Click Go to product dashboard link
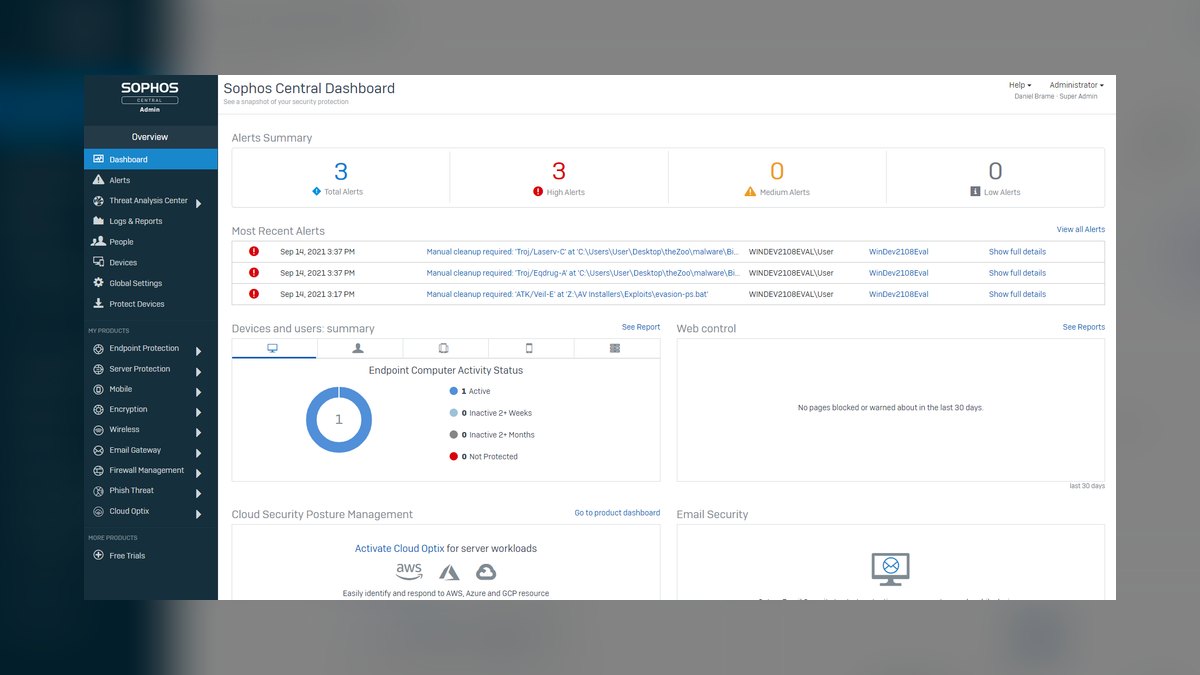This screenshot has height=675, width=1200. pos(617,513)
